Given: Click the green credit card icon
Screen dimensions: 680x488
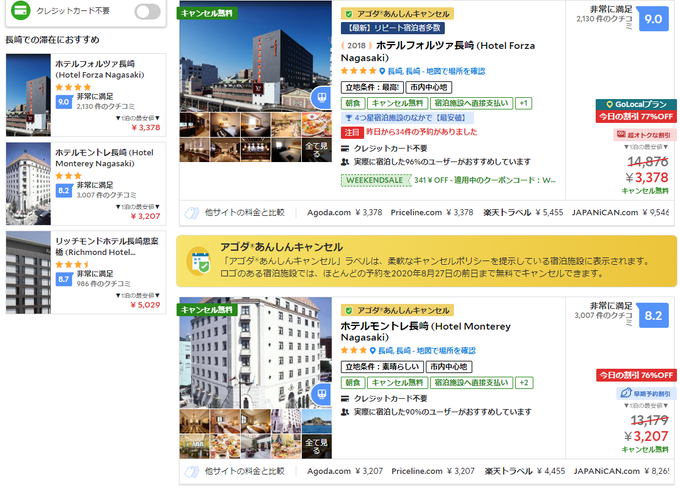Looking at the screenshot, I should (x=20, y=10).
